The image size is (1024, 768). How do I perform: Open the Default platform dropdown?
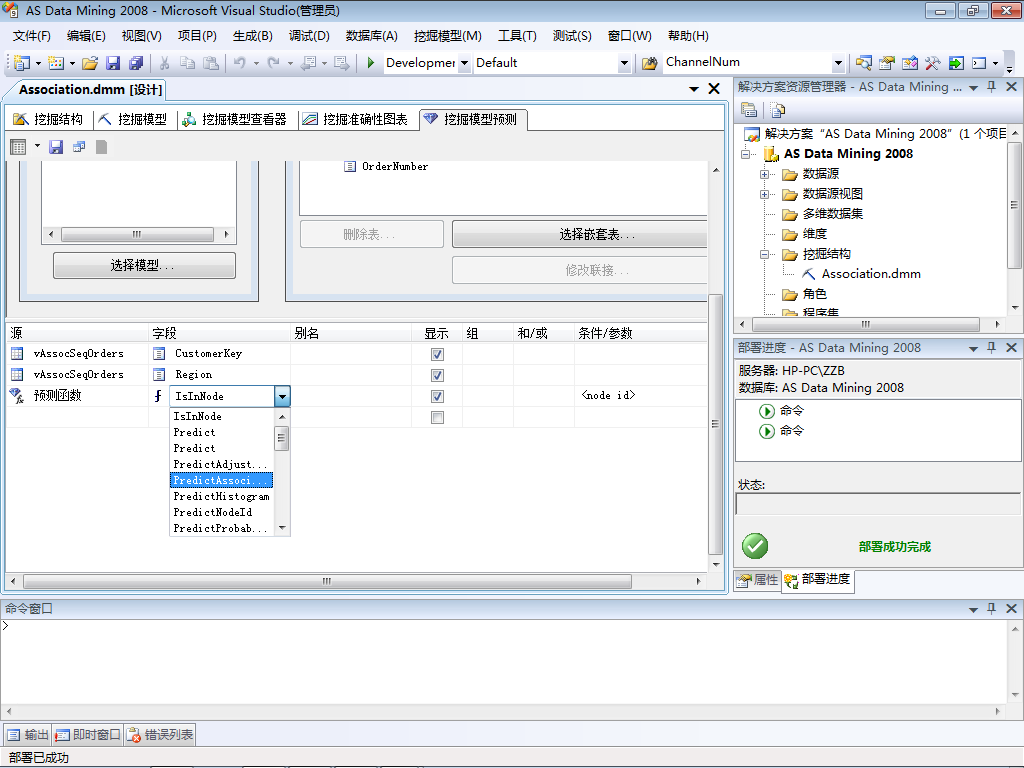(x=624, y=63)
